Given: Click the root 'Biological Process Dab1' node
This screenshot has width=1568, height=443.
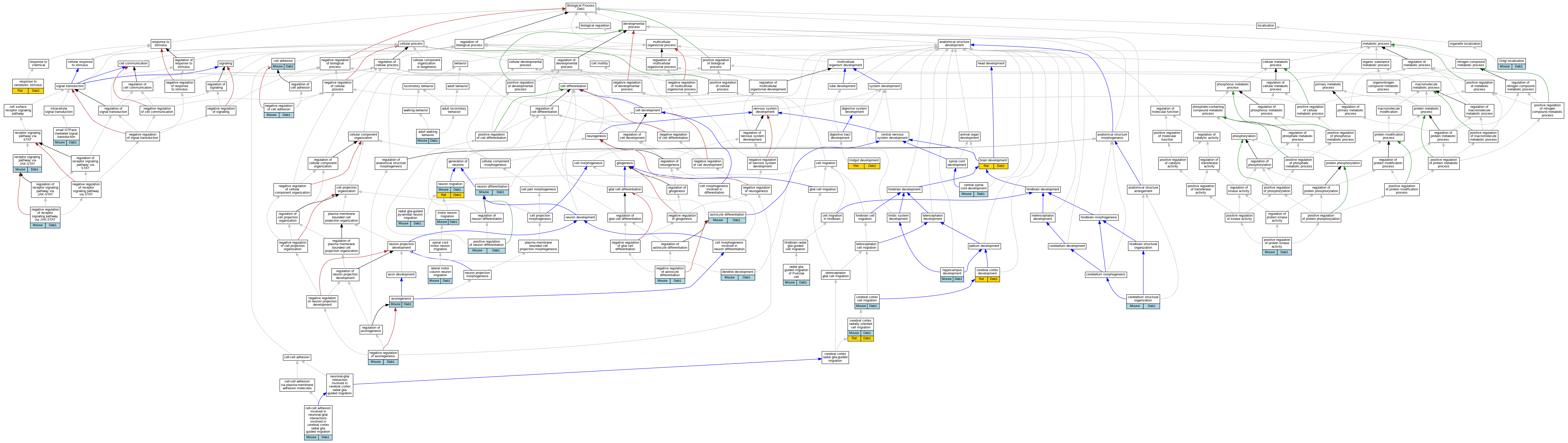Looking at the screenshot, I should [x=580, y=7].
